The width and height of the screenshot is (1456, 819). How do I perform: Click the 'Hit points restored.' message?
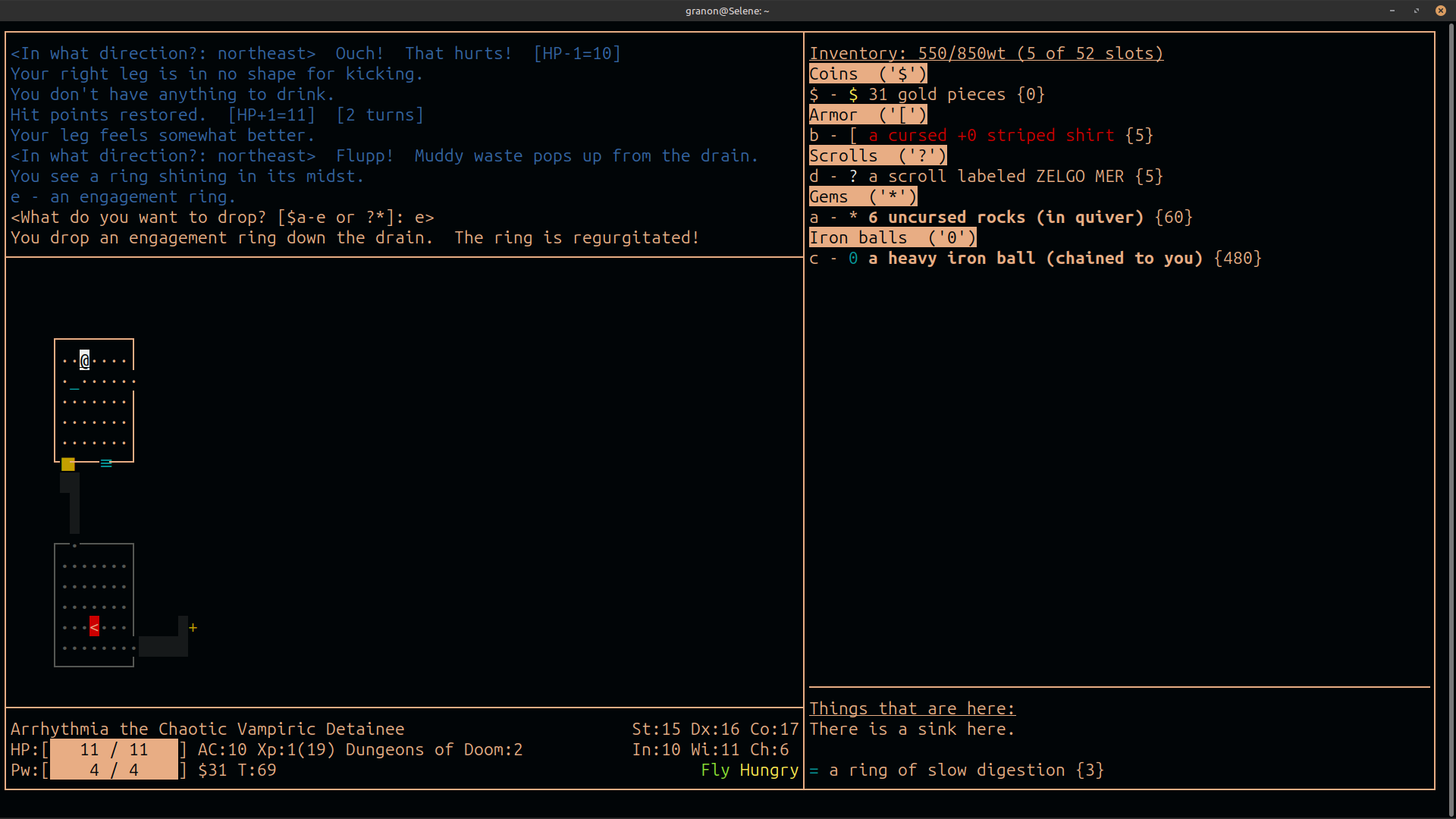coord(108,115)
